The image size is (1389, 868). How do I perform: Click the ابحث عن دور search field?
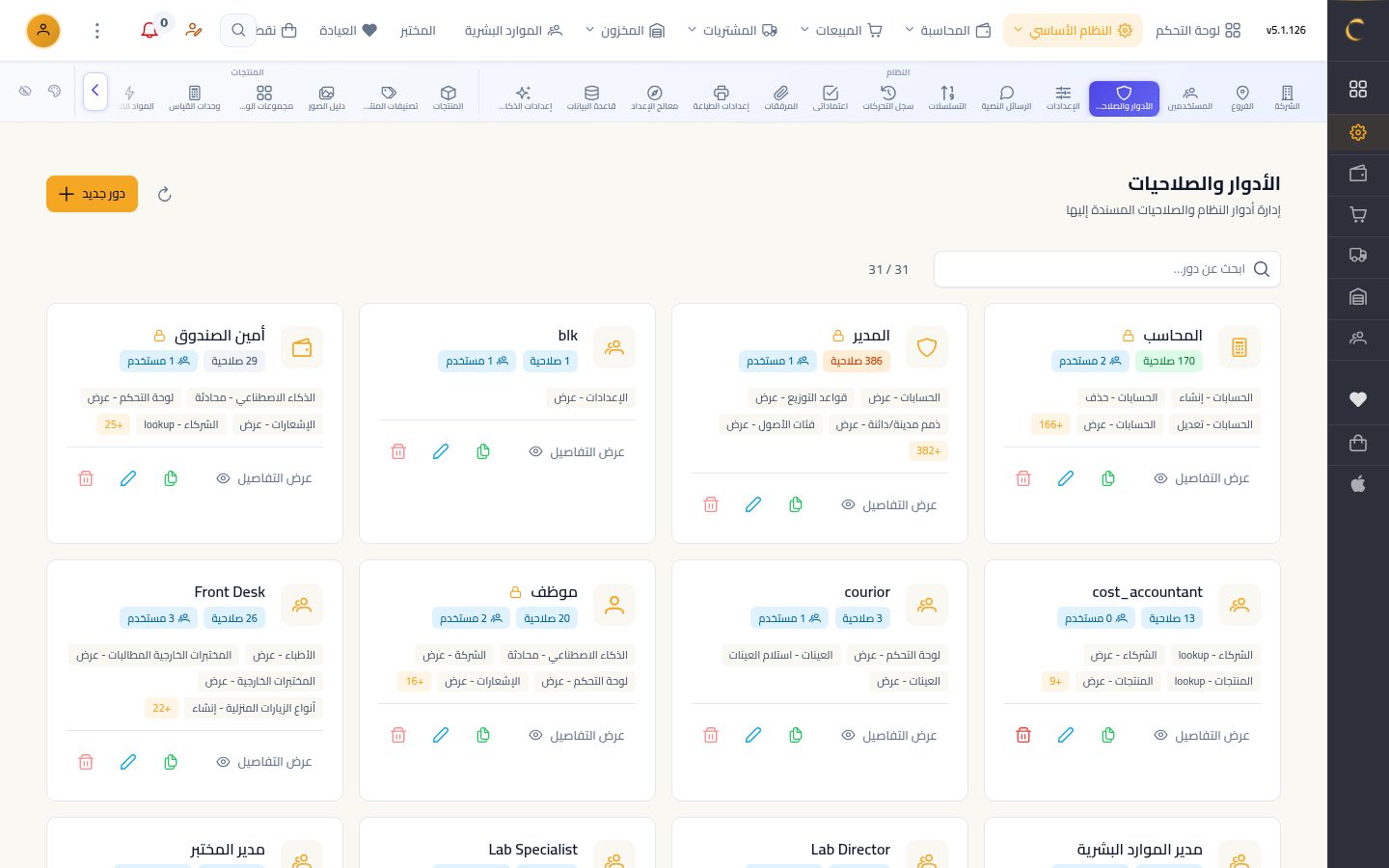[x=1107, y=269]
